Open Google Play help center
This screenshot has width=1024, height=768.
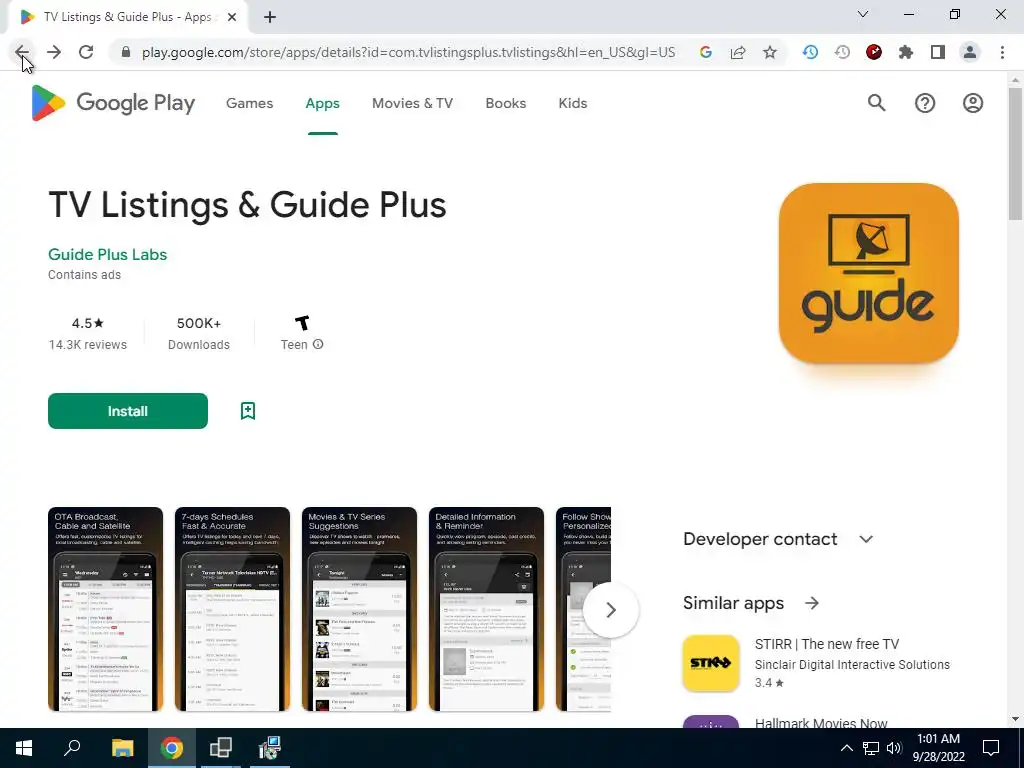[925, 103]
